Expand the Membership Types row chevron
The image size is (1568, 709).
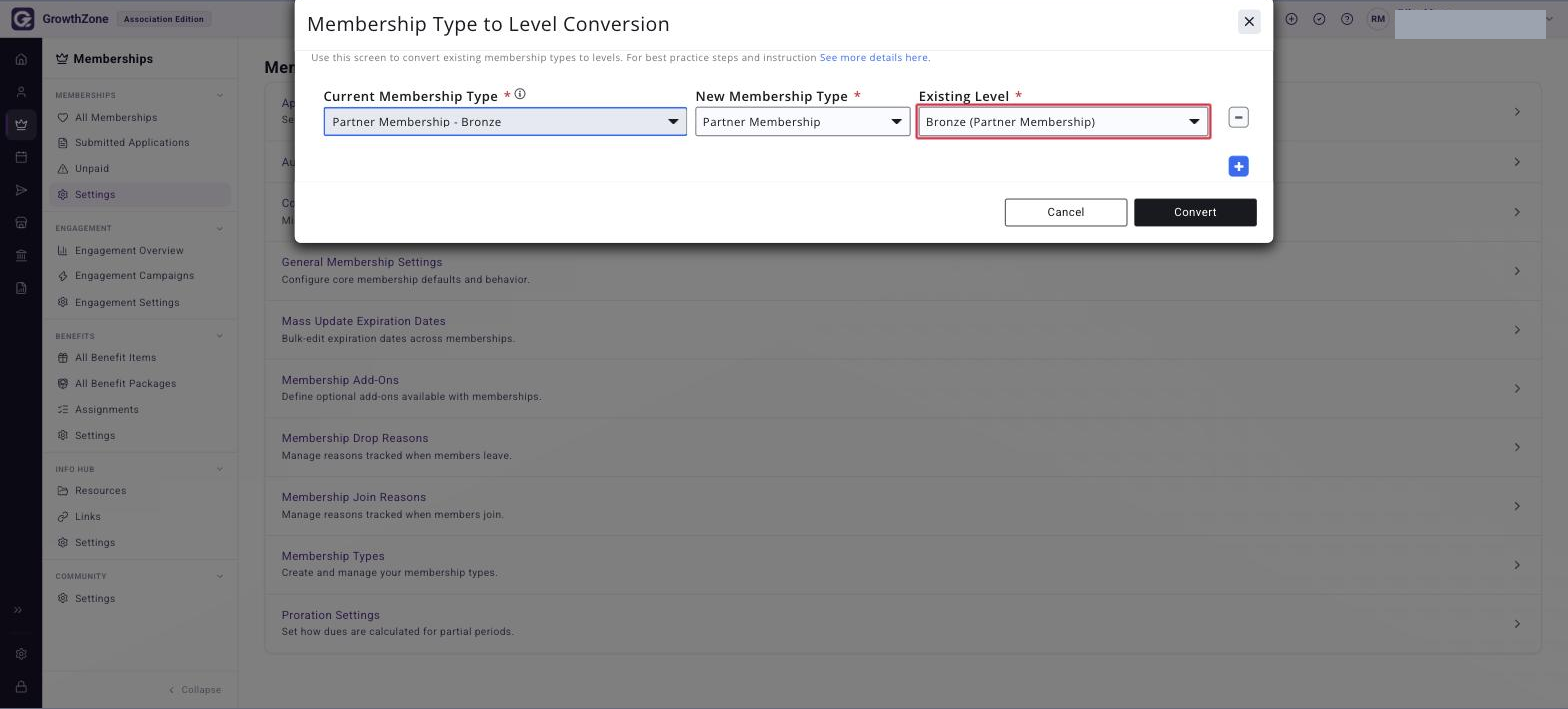pyautogui.click(x=1517, y=565)
